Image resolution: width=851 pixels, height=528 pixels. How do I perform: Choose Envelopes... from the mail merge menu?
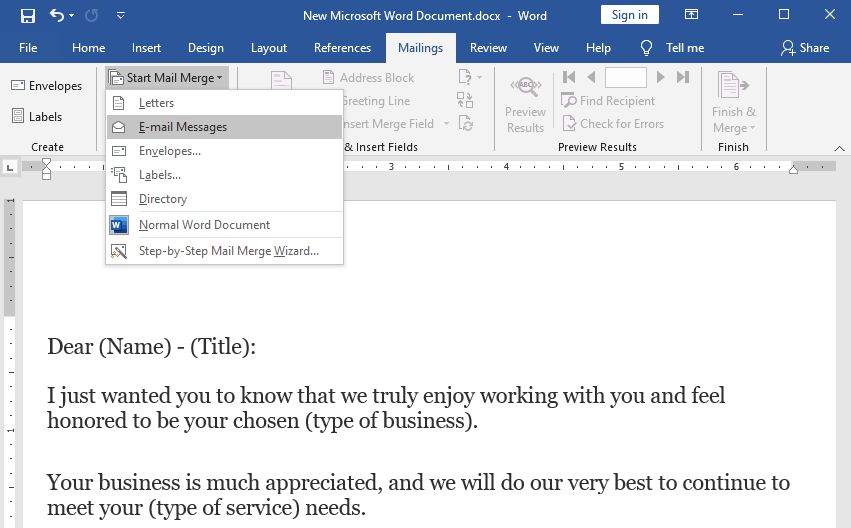[225, 151]
